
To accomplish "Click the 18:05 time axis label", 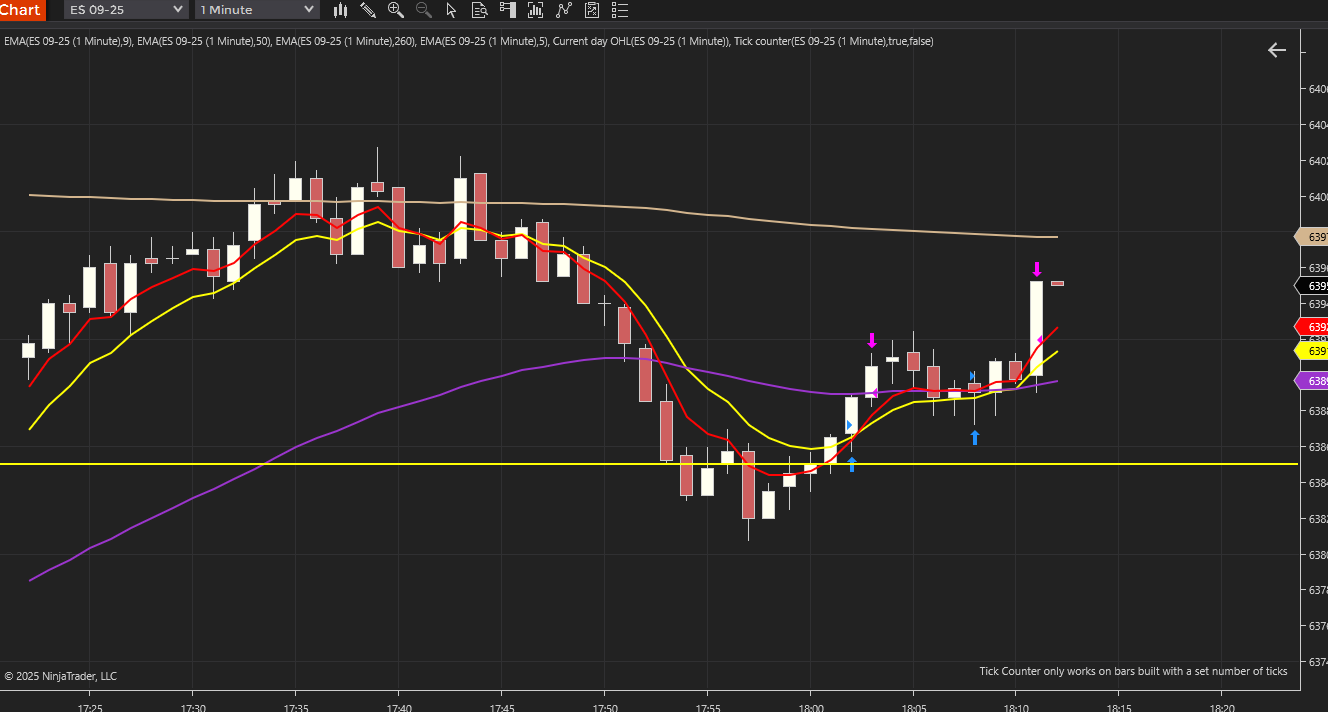I will pyautogui.click(x=913, y=707).
